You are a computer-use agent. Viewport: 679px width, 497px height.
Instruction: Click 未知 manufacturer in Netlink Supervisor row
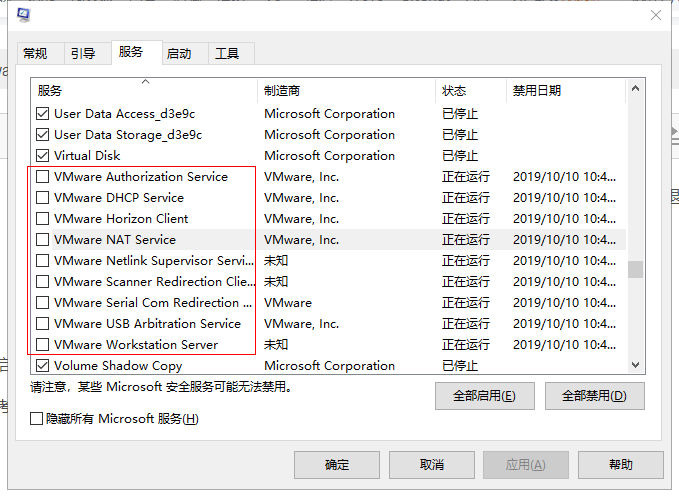click(276, 261)
